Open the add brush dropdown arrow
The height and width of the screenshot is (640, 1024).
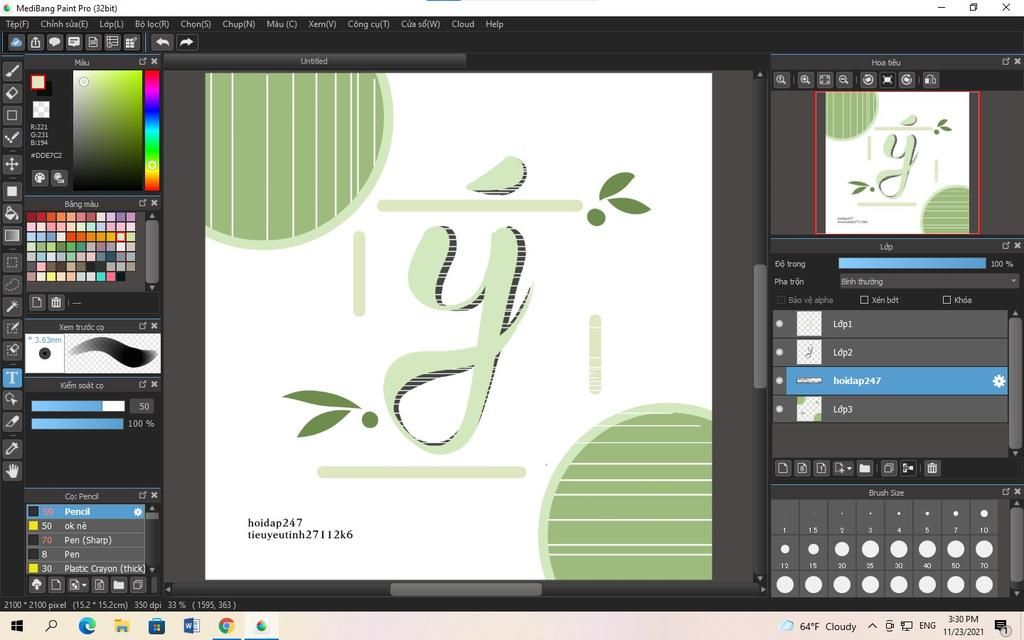(84, 585)
